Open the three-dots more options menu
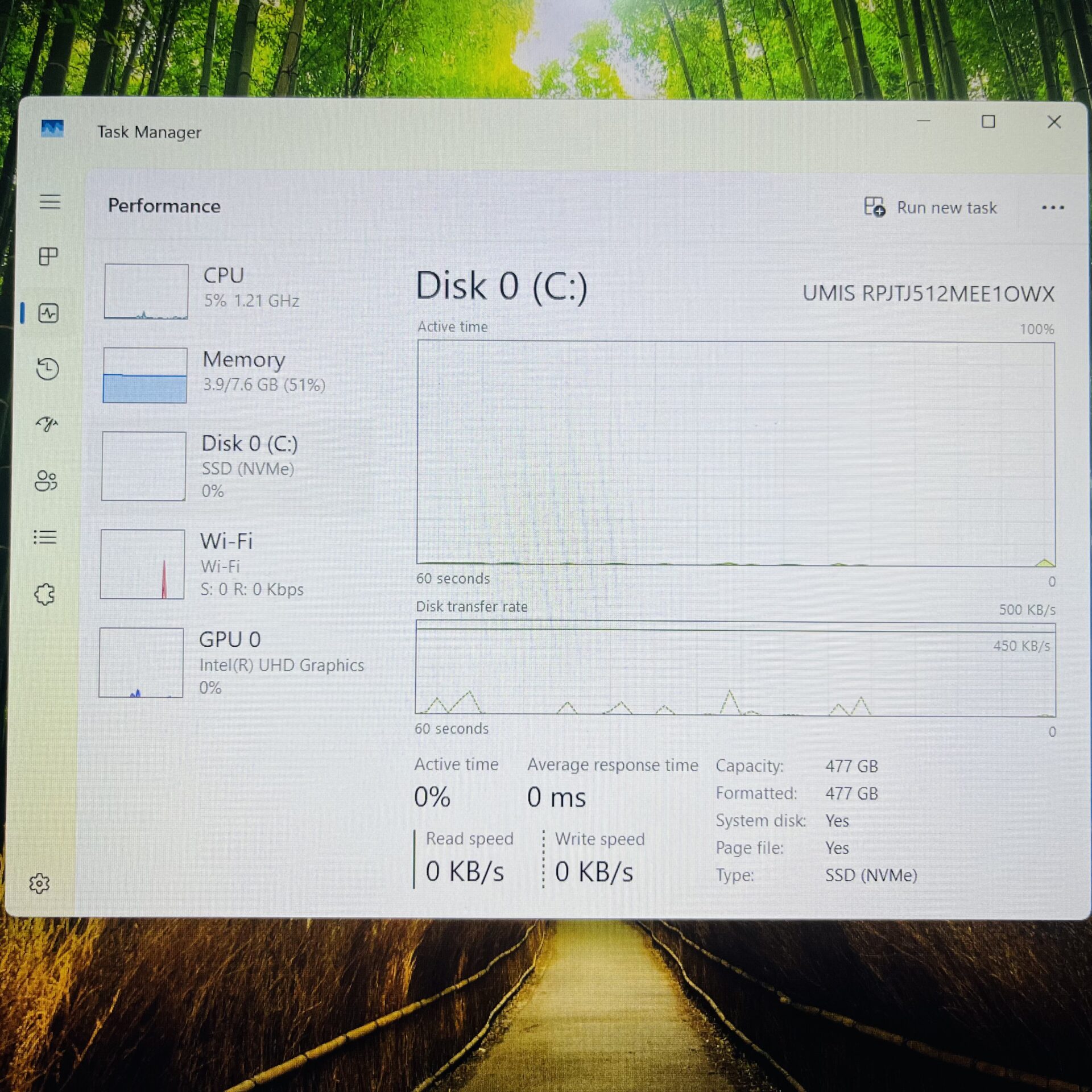The image size is (1092, 1092). click(x=1052, y=208)
